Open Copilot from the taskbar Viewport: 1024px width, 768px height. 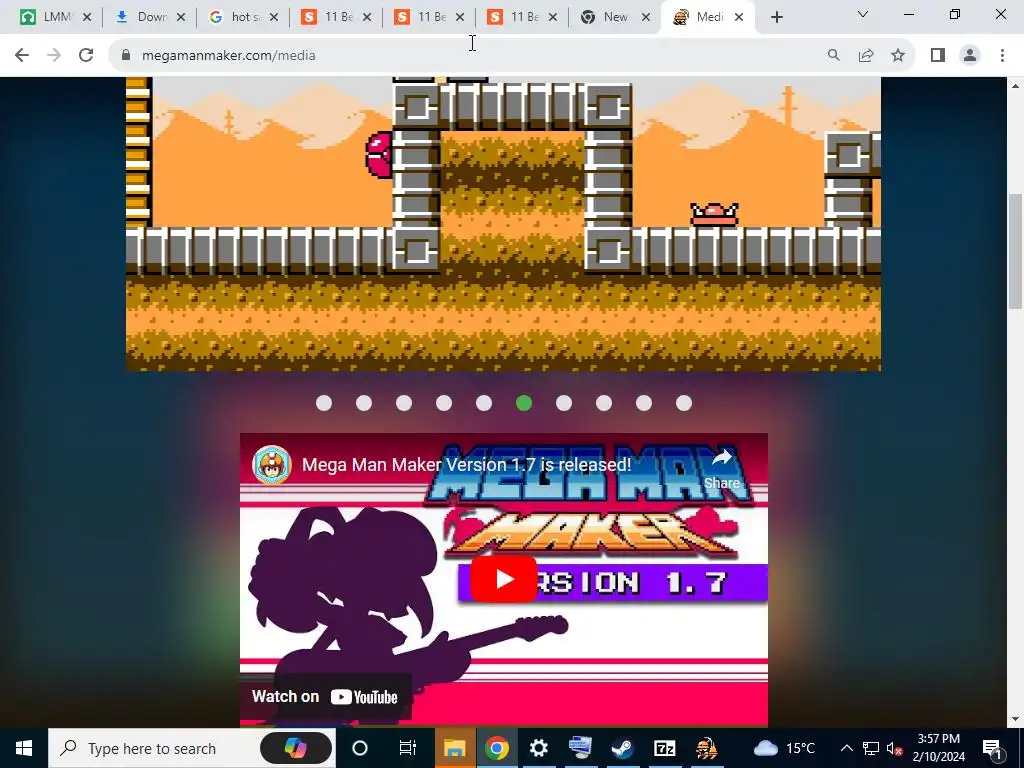click(295, 748)
